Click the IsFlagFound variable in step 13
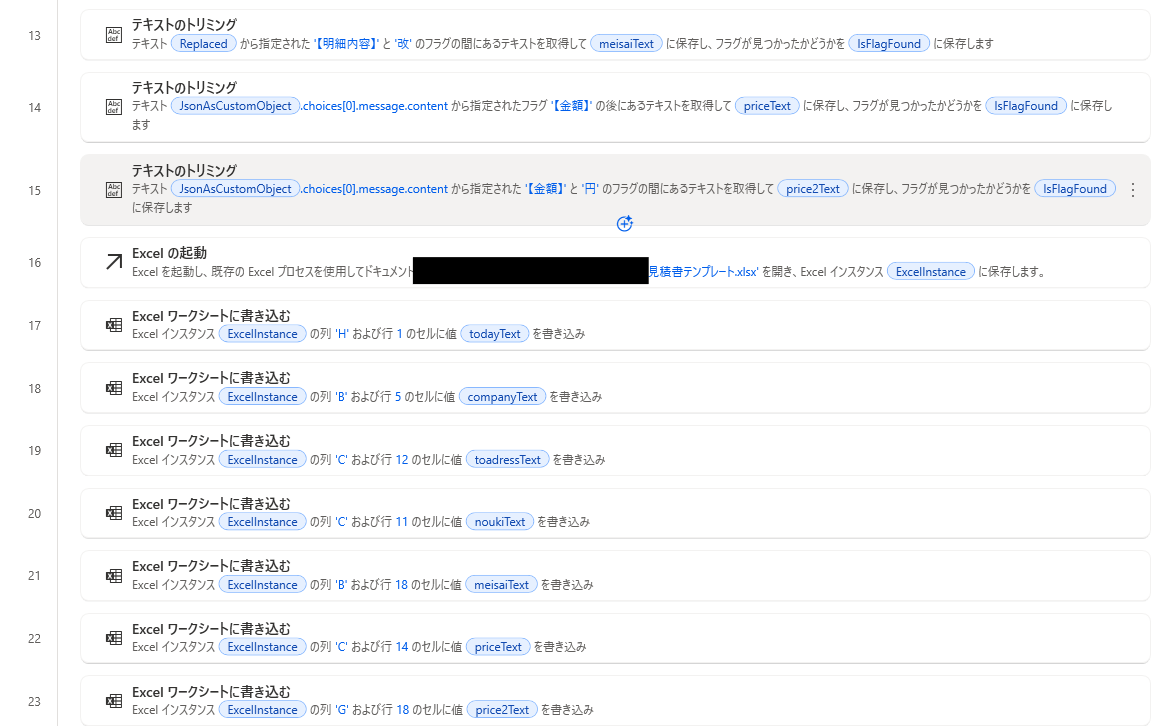Viewport: 1160px width, 726px height. [888, 44]
